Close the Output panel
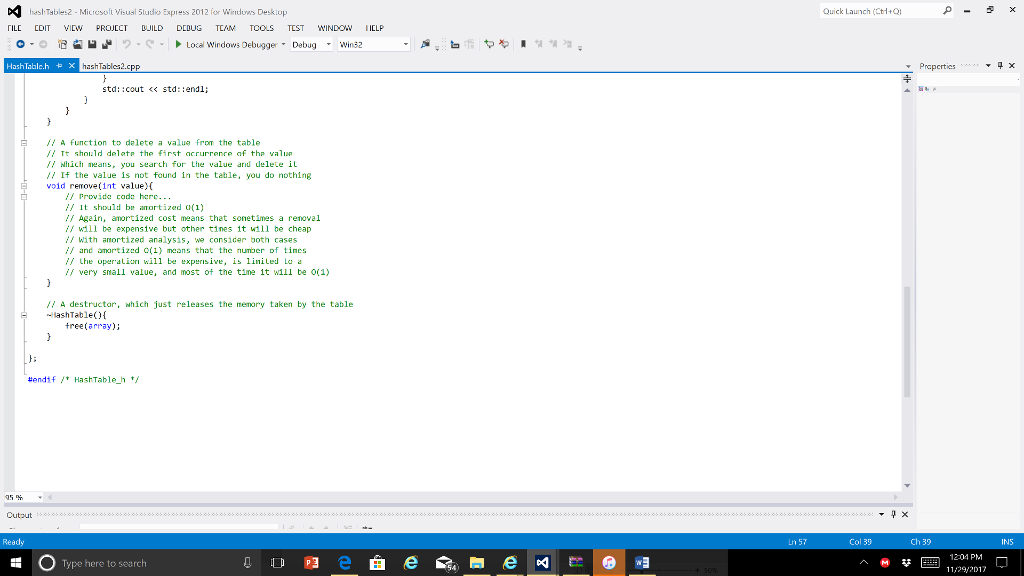Image resolution: width=1024 pixels, height=576 pixels. tap(905, 515)
